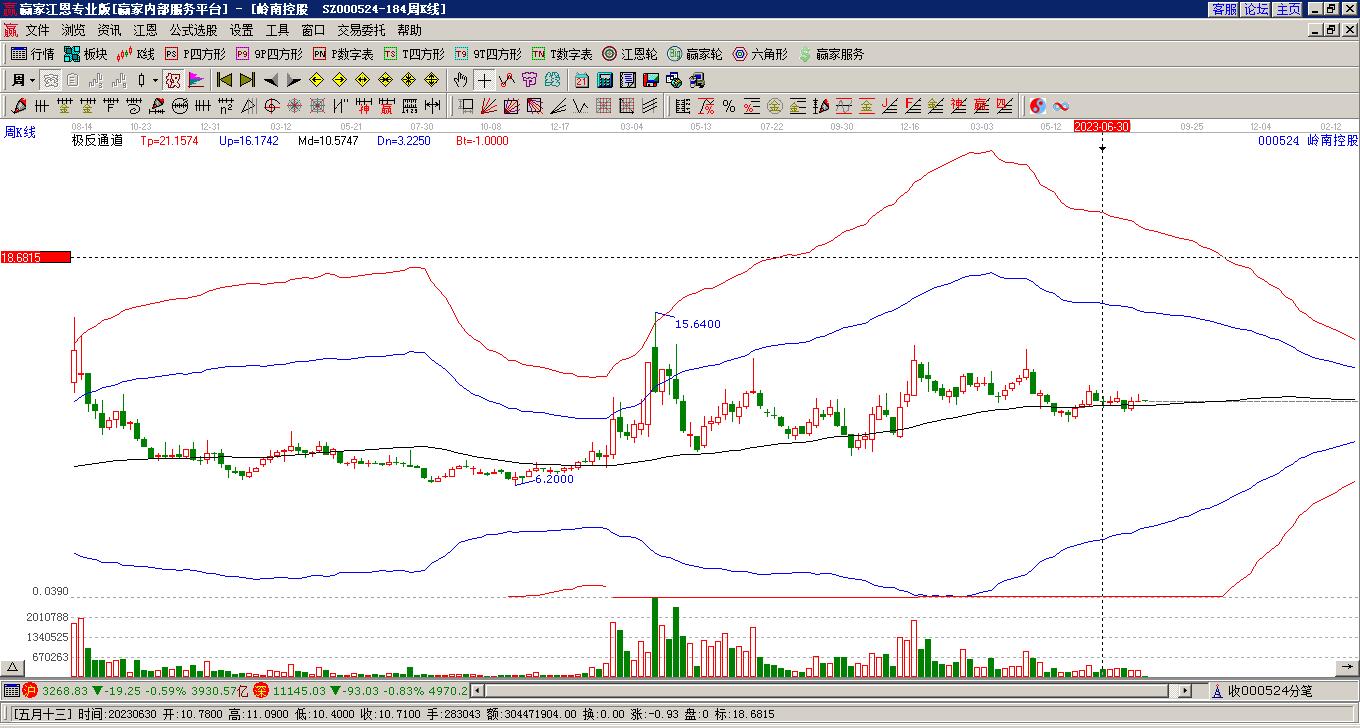Open the 资讯 menu

click(x=109, y=31)
